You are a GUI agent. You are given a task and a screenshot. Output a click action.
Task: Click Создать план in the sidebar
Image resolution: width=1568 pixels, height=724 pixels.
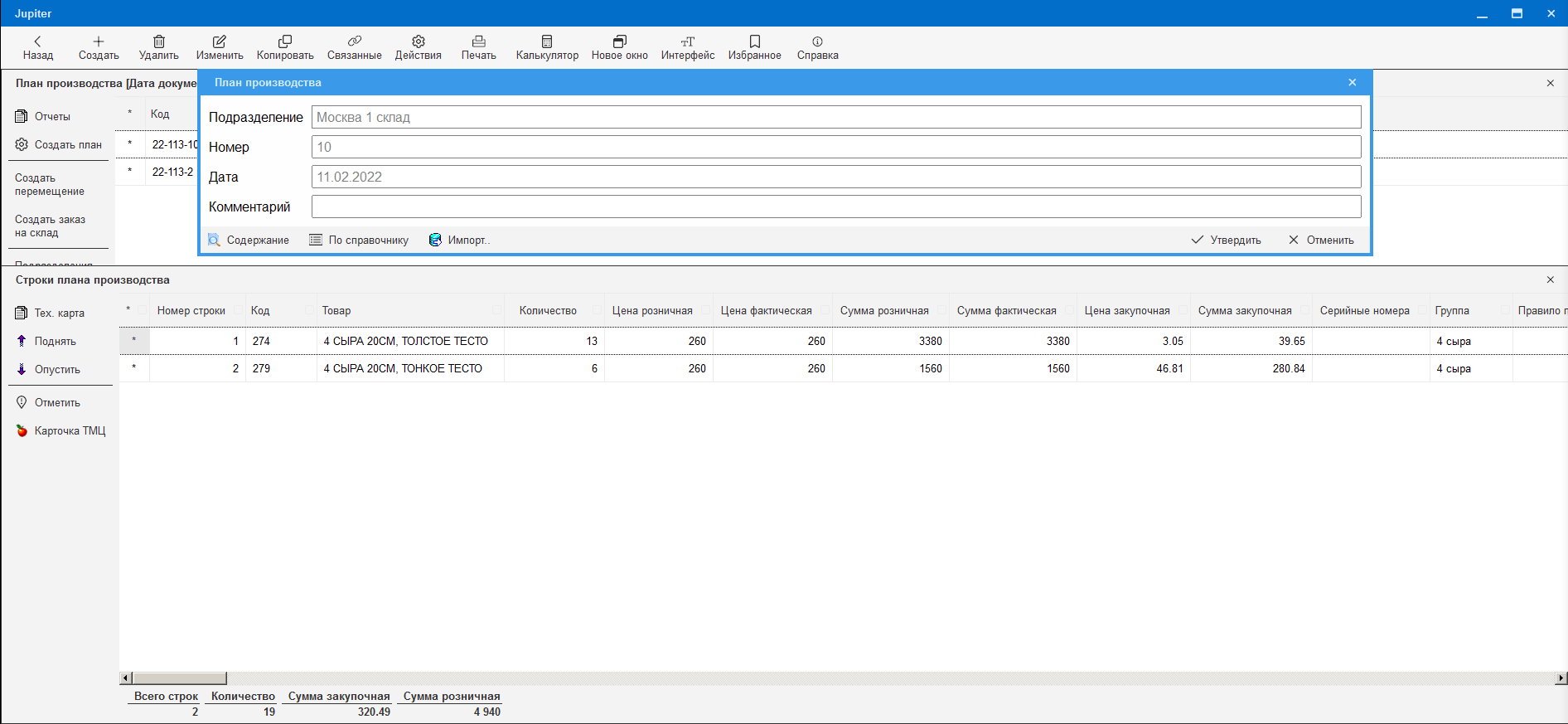[59, 144]
